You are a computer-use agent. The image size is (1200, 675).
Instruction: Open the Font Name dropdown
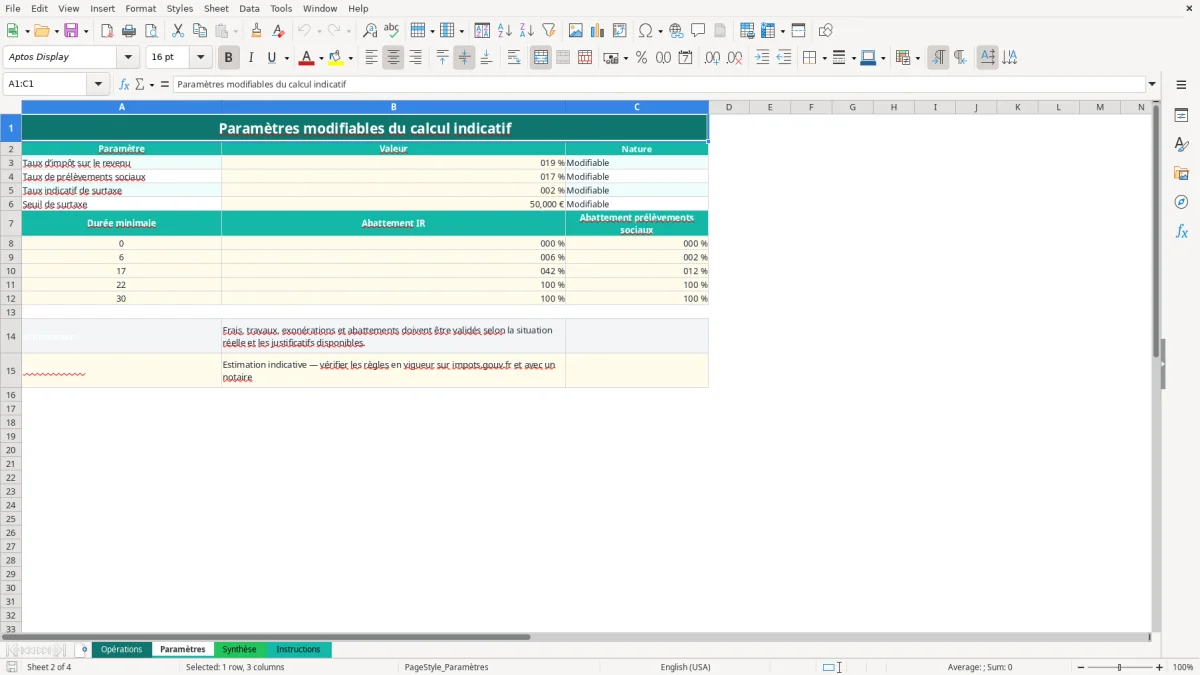(128, 58)
